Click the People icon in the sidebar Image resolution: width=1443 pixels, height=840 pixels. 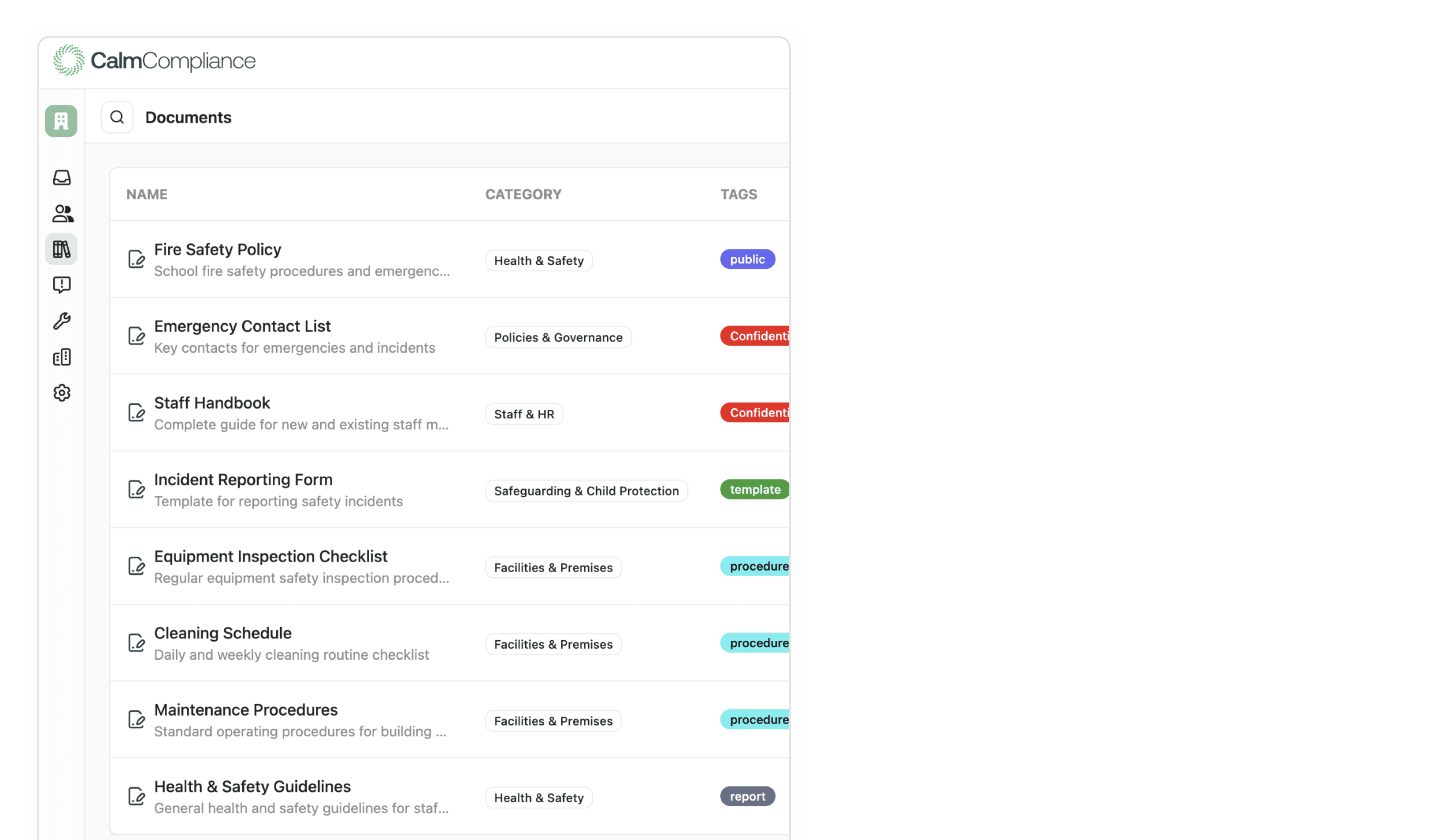point(61,214)
